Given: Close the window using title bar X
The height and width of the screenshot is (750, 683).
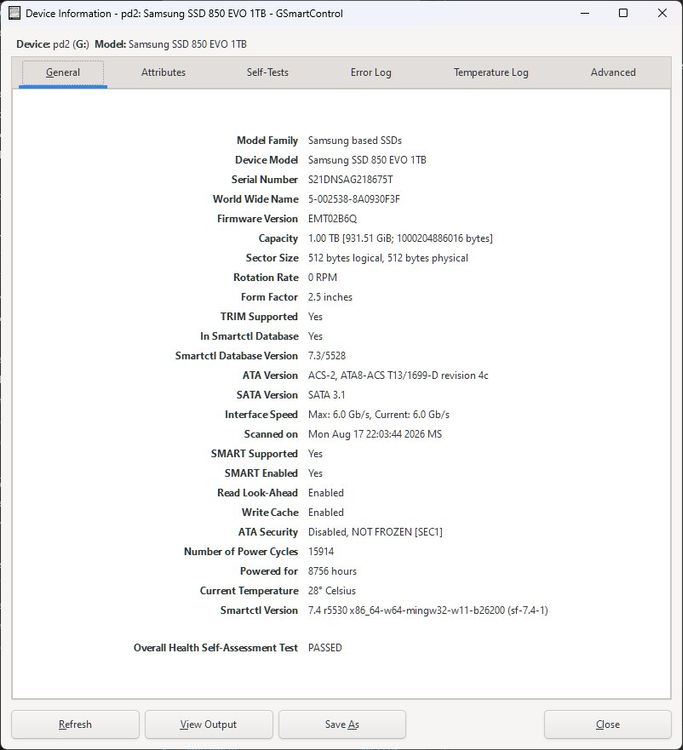Looking at the screenshot, I should [662, 13].
